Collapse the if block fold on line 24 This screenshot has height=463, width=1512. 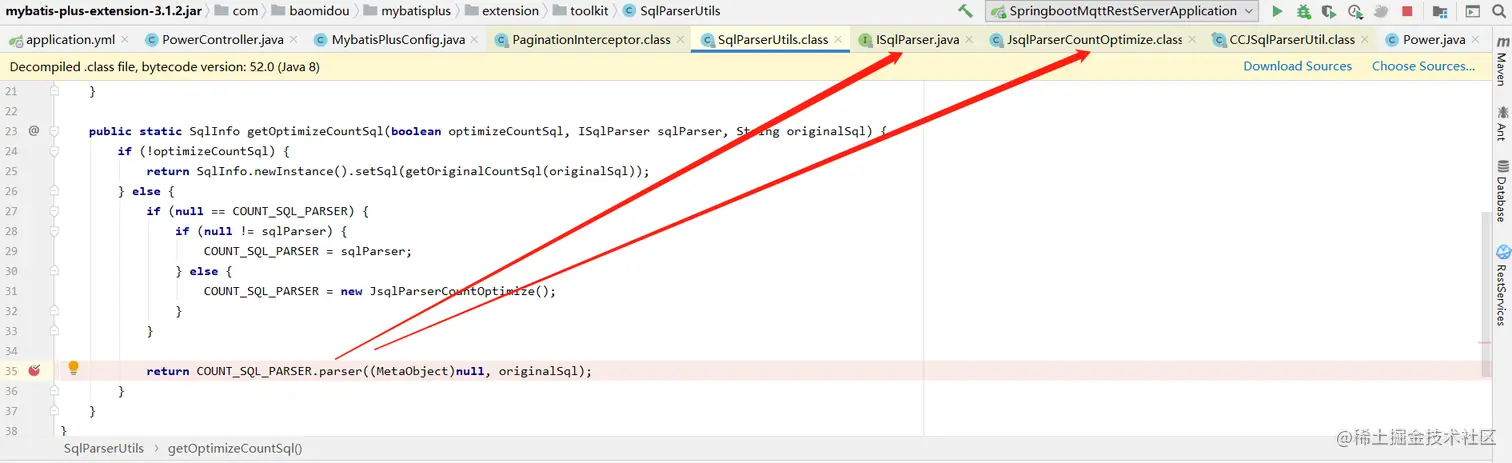coord(55,151)
